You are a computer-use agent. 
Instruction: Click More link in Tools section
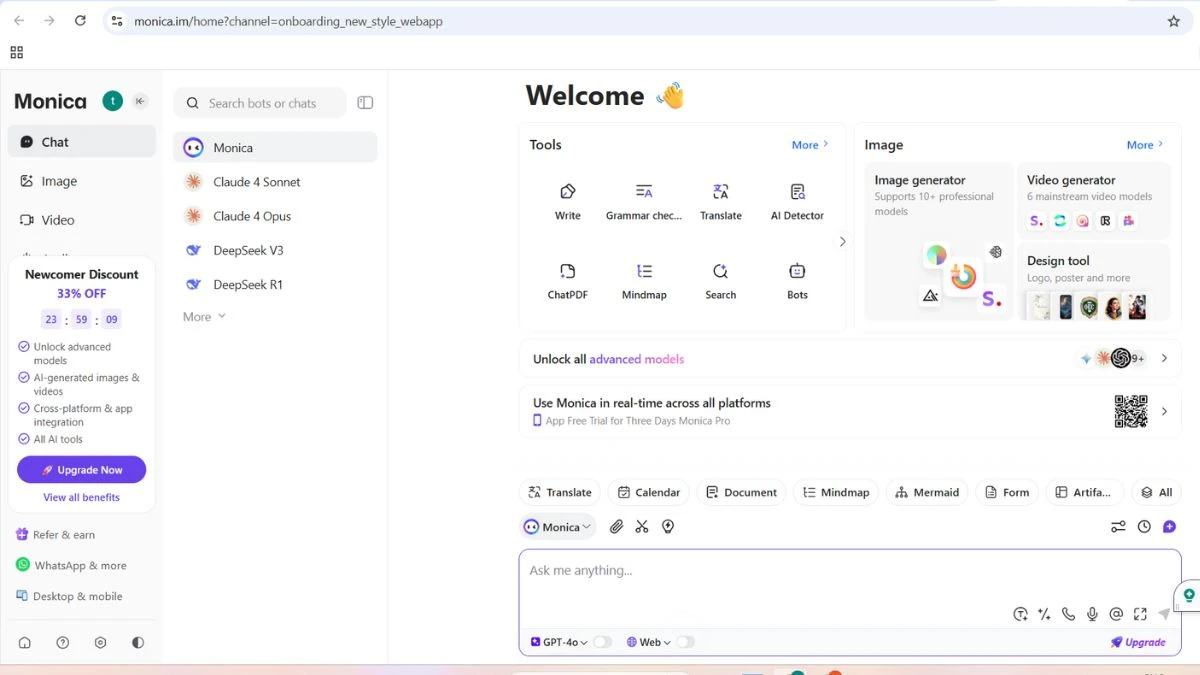(810, 145)
